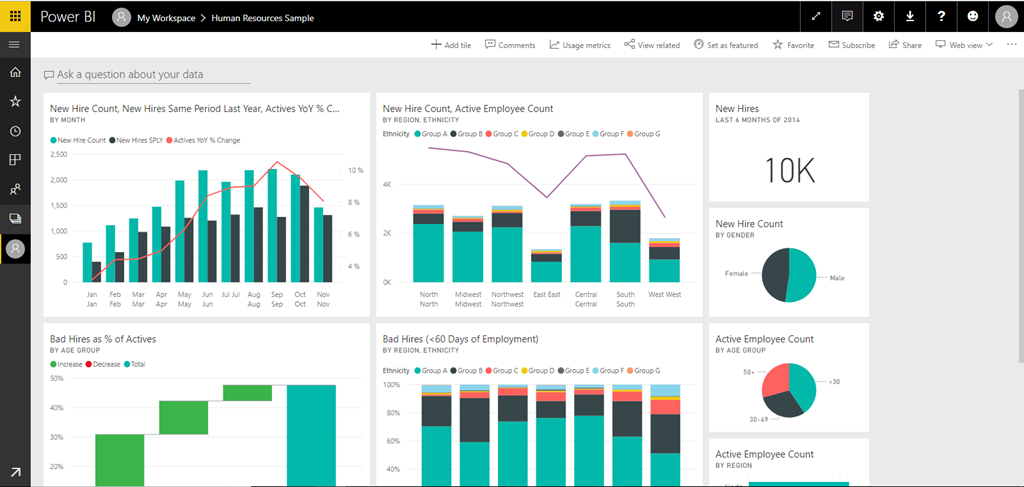The image size is (1024, 487).
Task: Click the Power BI logo text
Action: pyautogui.click(x=68, y=17)
